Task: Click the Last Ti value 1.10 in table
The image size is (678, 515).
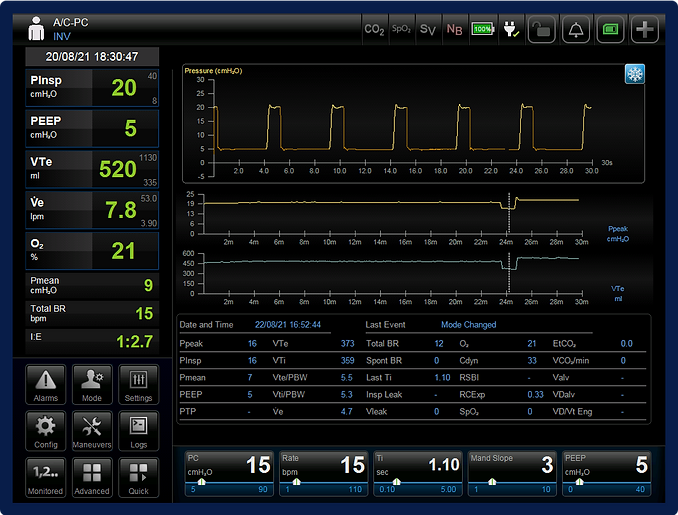Action: [x=442, y=378]
